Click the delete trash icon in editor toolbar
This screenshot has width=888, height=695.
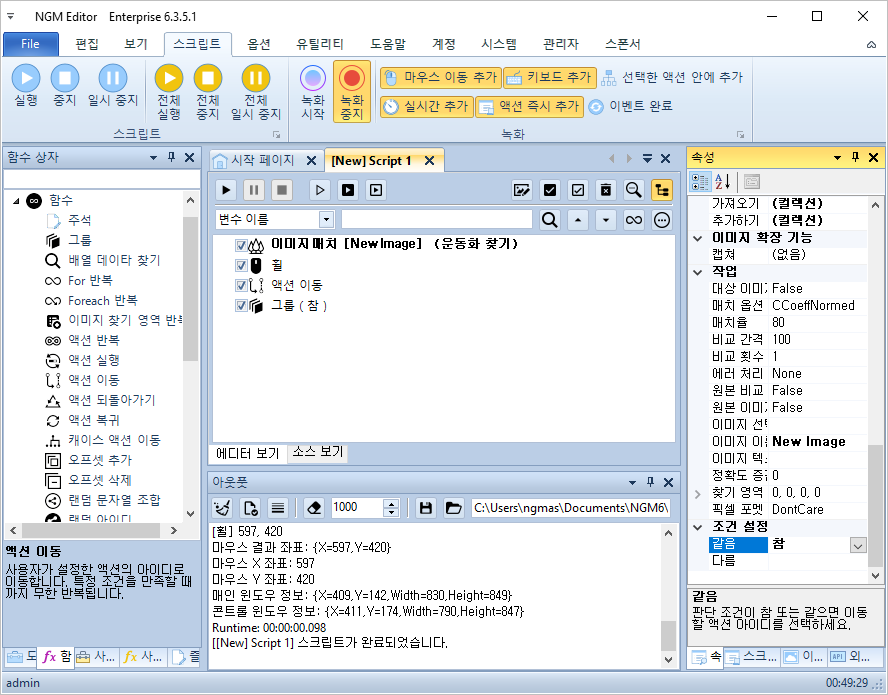(x=605, y=190)
